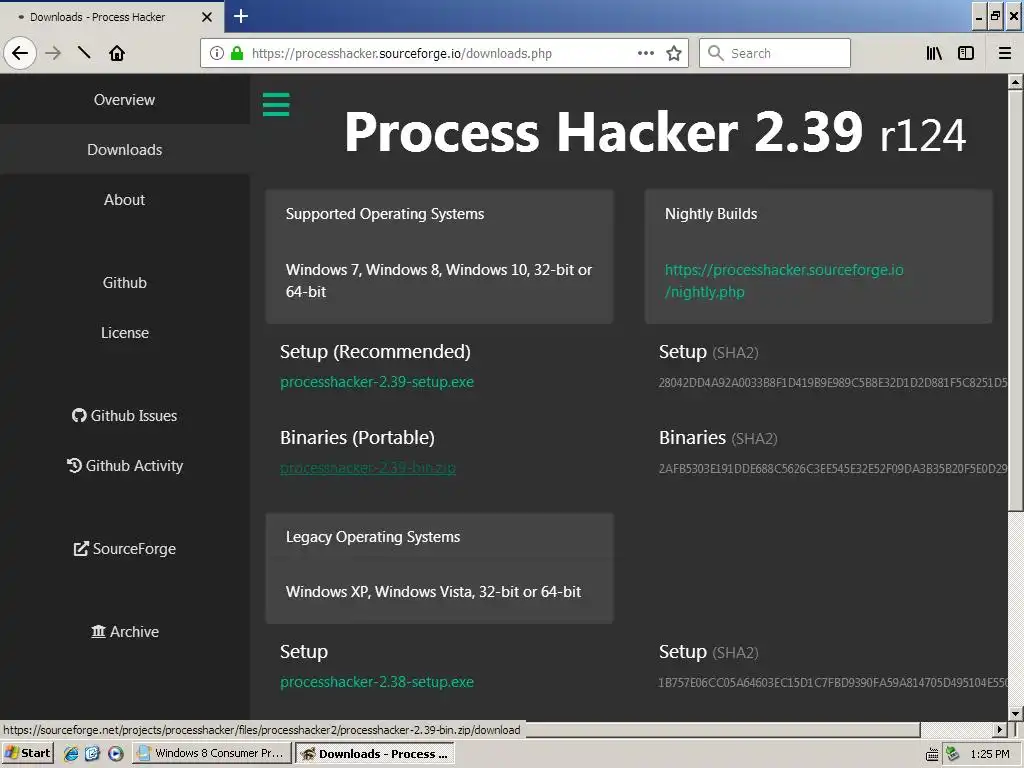Open Github Activity in the sidebar
This screenshot has height=768, width=1024.
click(124, 466)
